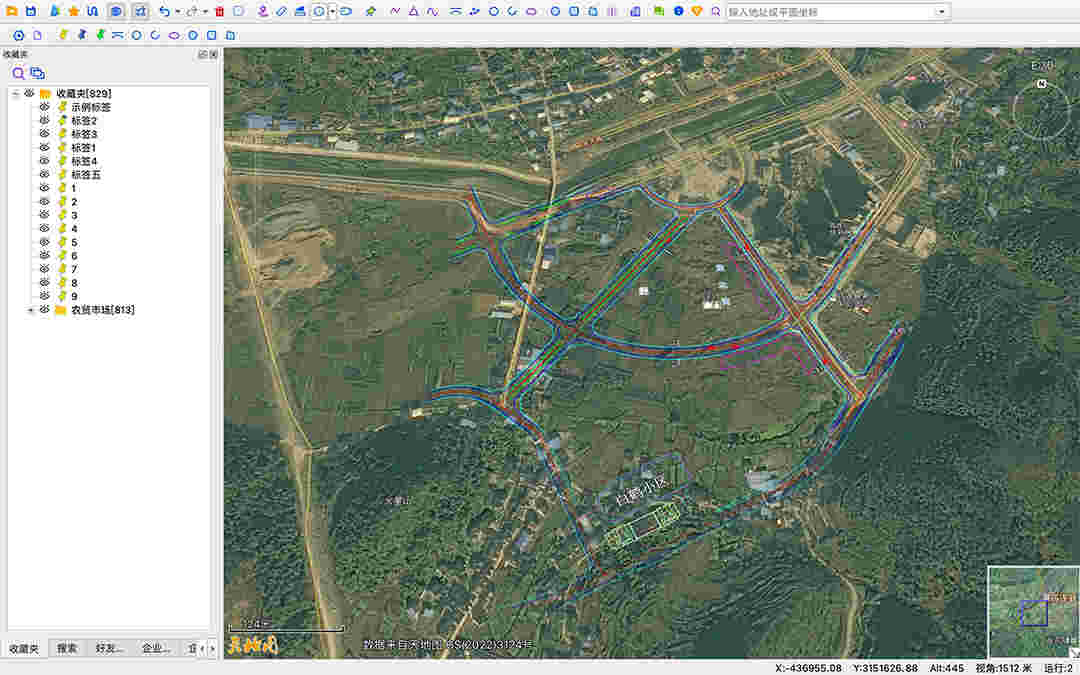Hide the 农贸市场[813] folder via eye icon
1080x675 pixels.
[44, 310]
